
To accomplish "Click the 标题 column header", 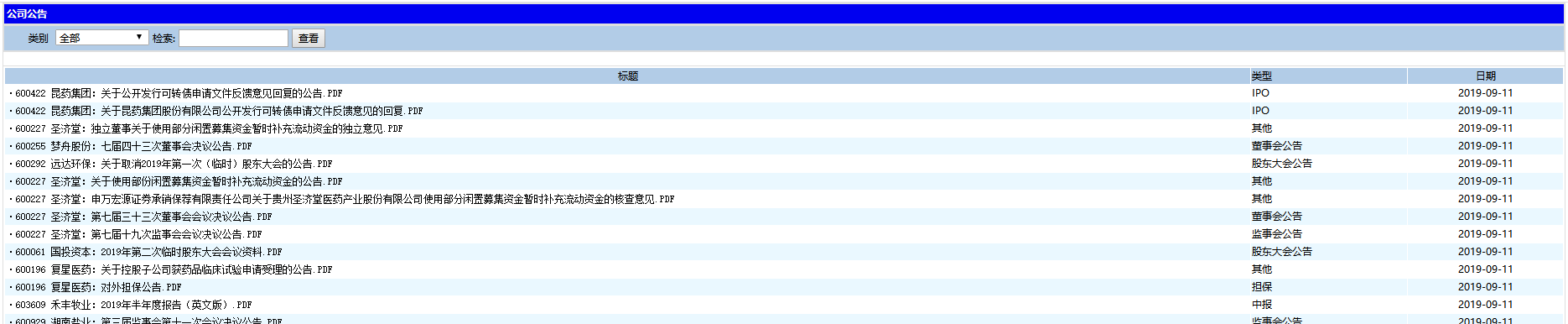I will tap(627, 76).
